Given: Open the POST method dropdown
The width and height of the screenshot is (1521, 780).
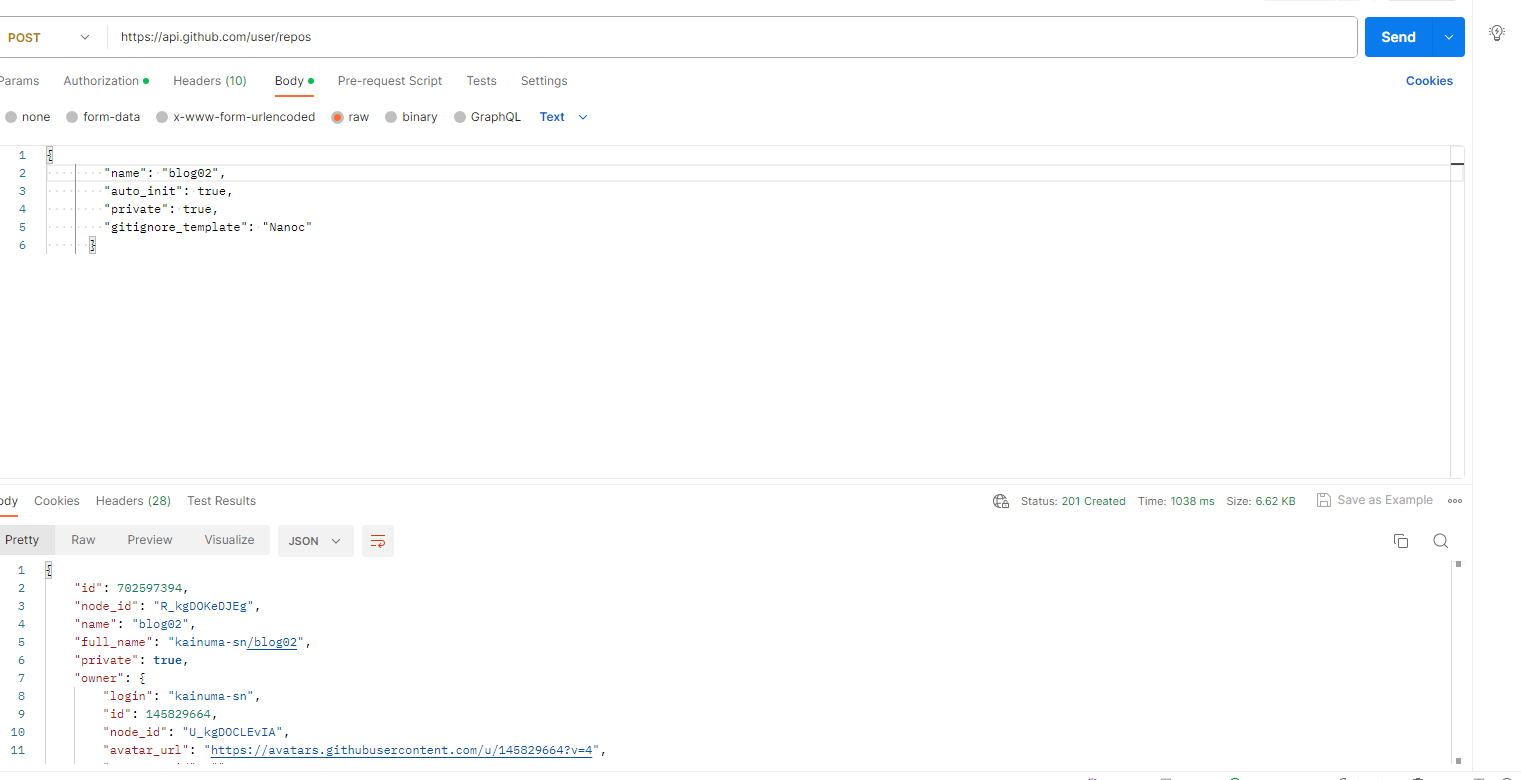Looking at the screenshot, I should (x=52, y=35).
